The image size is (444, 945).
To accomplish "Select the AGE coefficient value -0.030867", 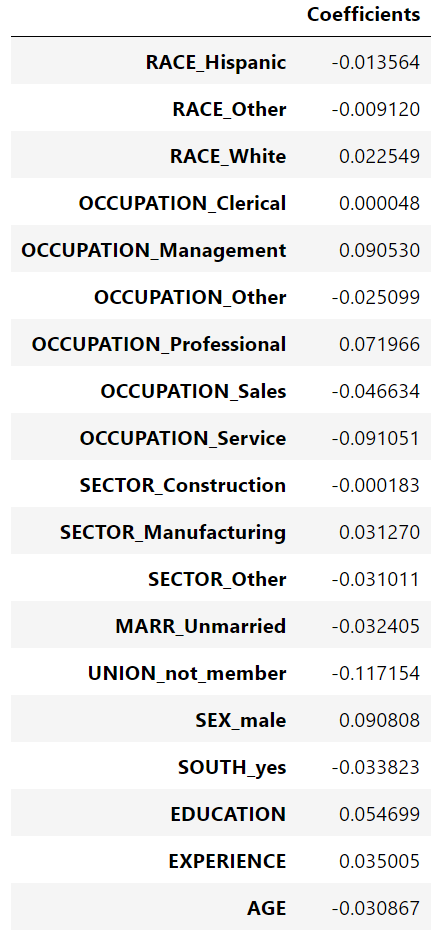I will [x=375, y=908].
